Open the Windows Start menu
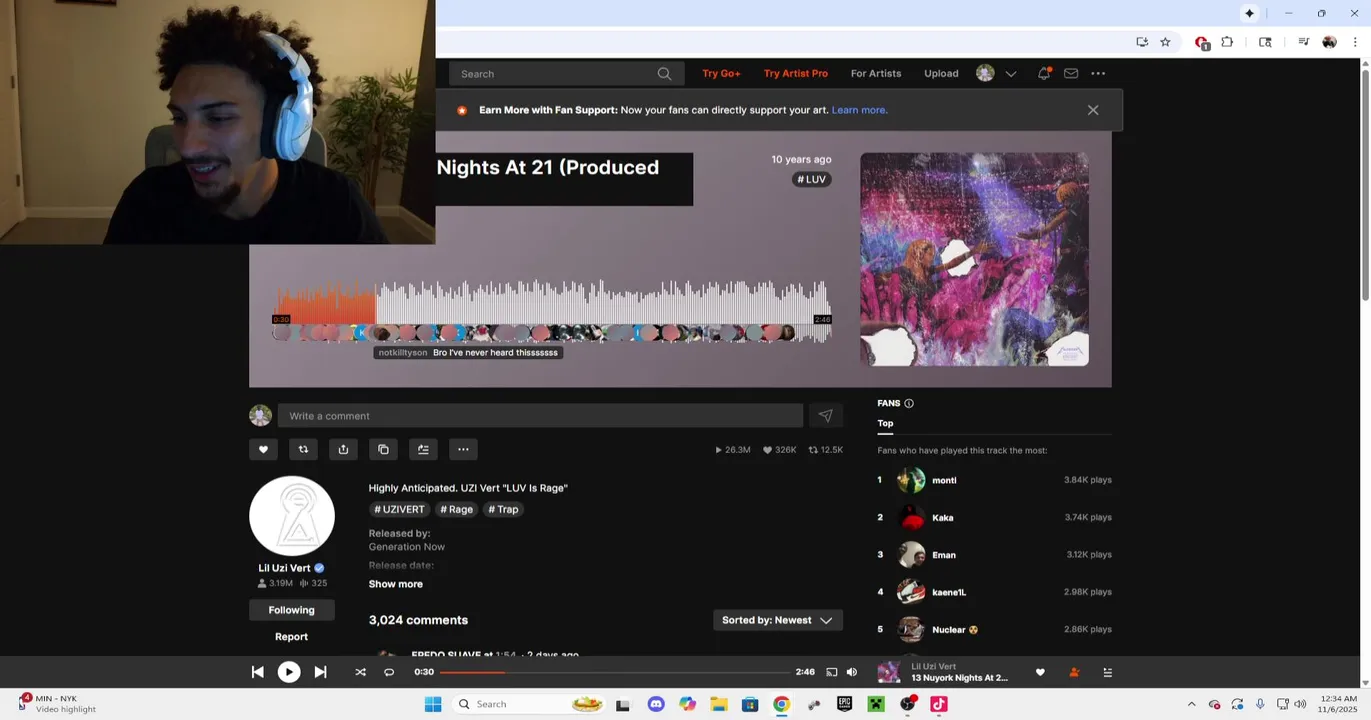This screenshot has height=720, width=1371. [433, 704]
